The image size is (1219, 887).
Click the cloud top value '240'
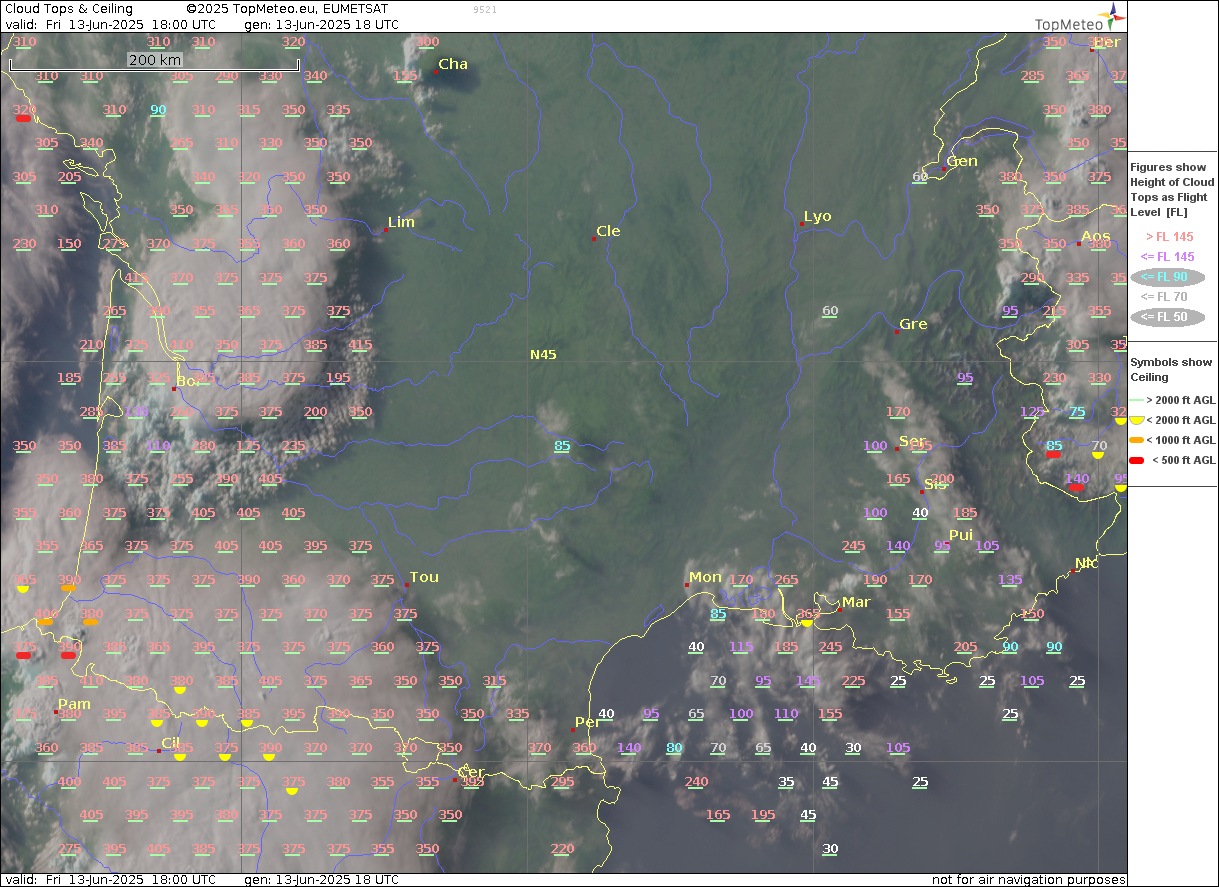pos(696,782)
